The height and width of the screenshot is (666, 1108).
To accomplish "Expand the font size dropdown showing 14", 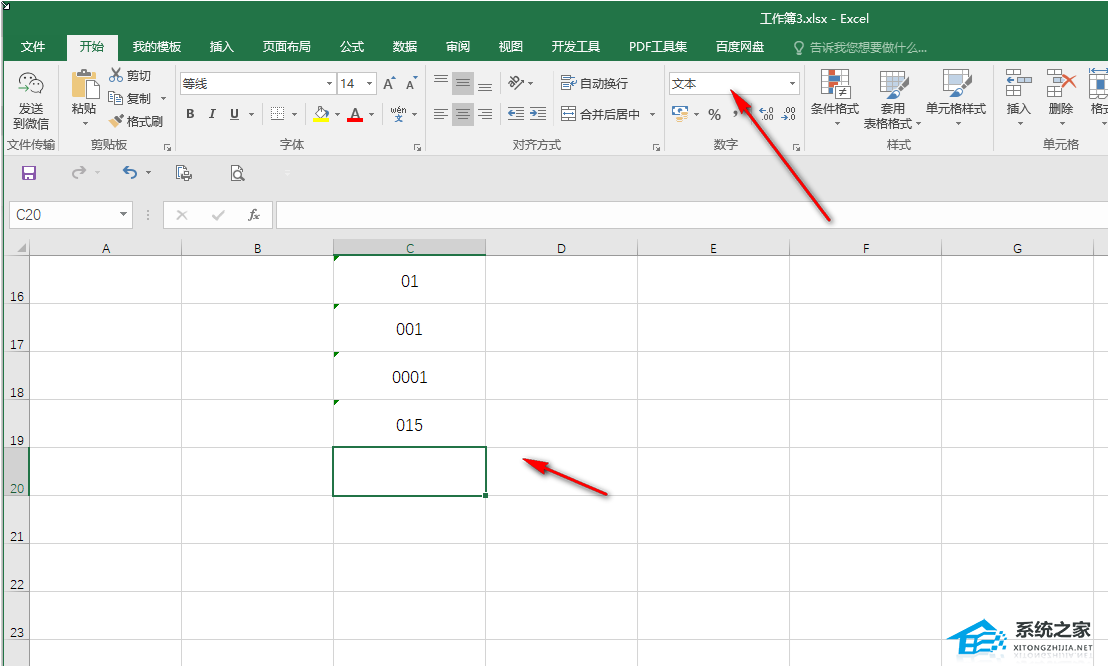I will 370,84.
